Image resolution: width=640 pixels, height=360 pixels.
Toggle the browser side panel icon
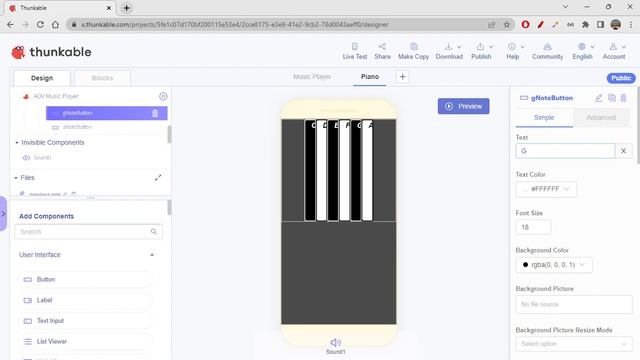[x=600, y=24]
